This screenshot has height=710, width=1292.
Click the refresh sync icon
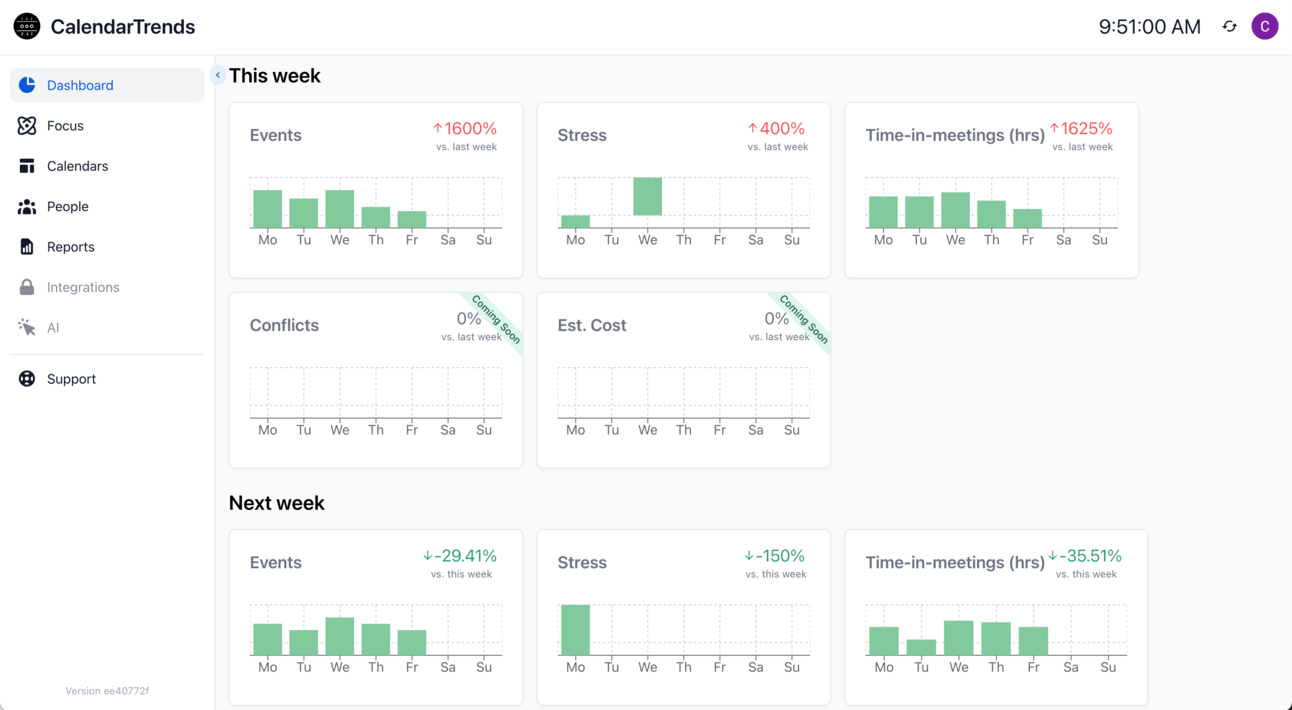(x=1230, y=27)
